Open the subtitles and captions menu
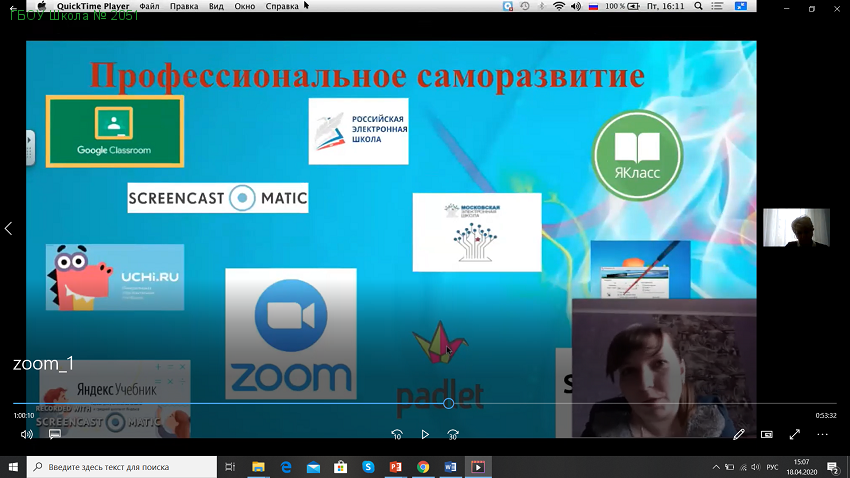 click(x=55, y=435)
